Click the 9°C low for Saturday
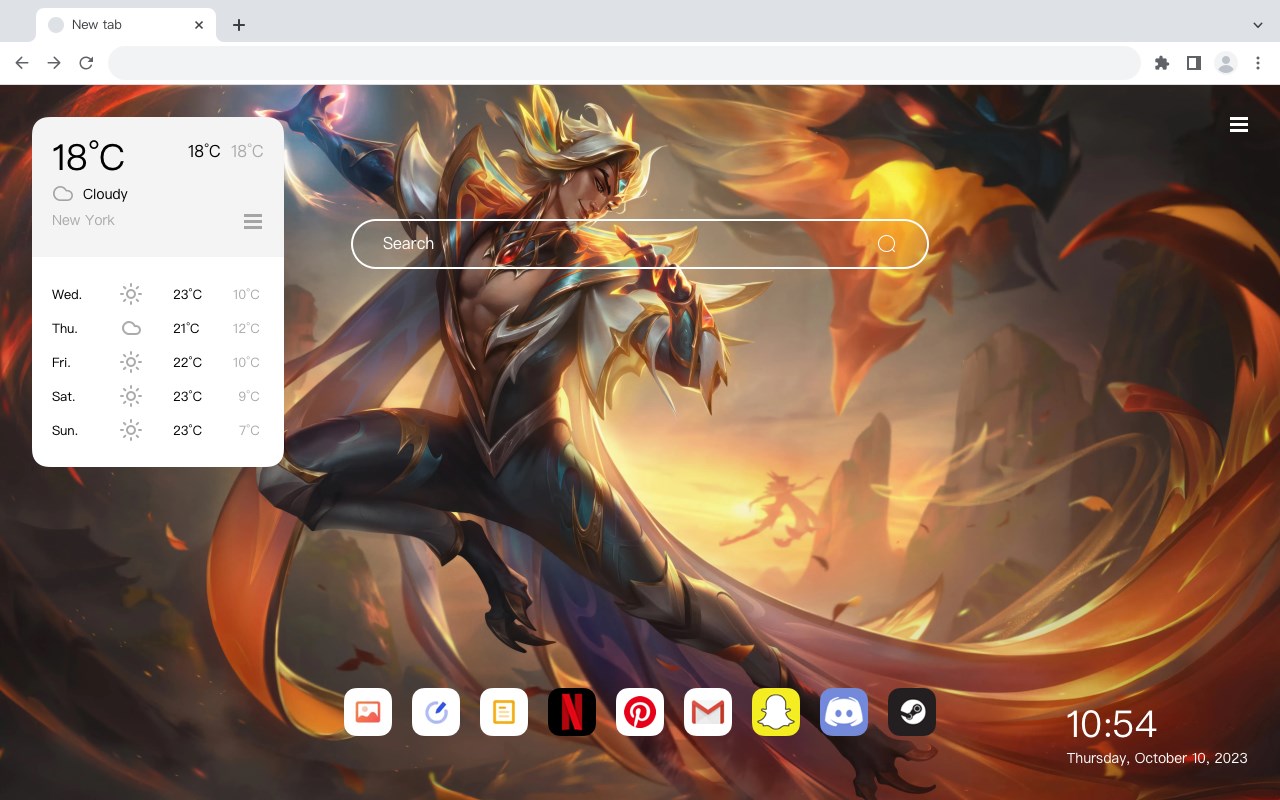This screenshot has height=800, width=1280. click(249, 397)
